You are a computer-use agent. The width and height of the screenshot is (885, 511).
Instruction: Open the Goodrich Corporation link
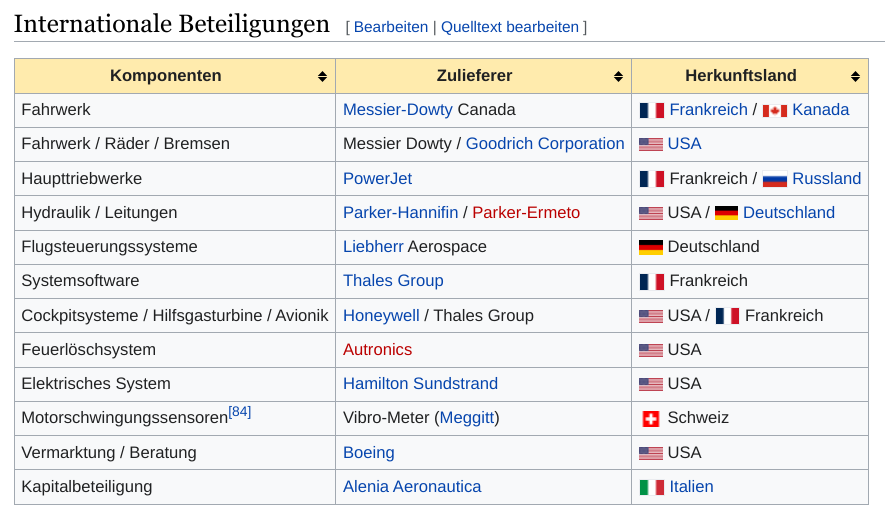(x=544, y=144)
